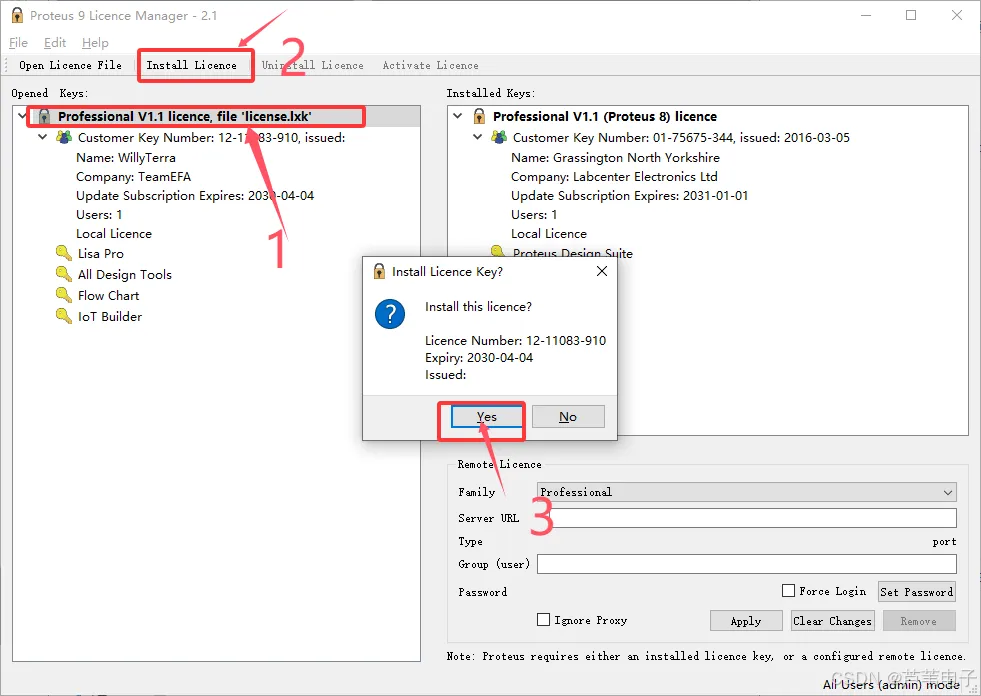The width and height of the screenshot is (981, 696).
Task: Select the key icon for IoT Builder
Action: click(x=64, y=316)
